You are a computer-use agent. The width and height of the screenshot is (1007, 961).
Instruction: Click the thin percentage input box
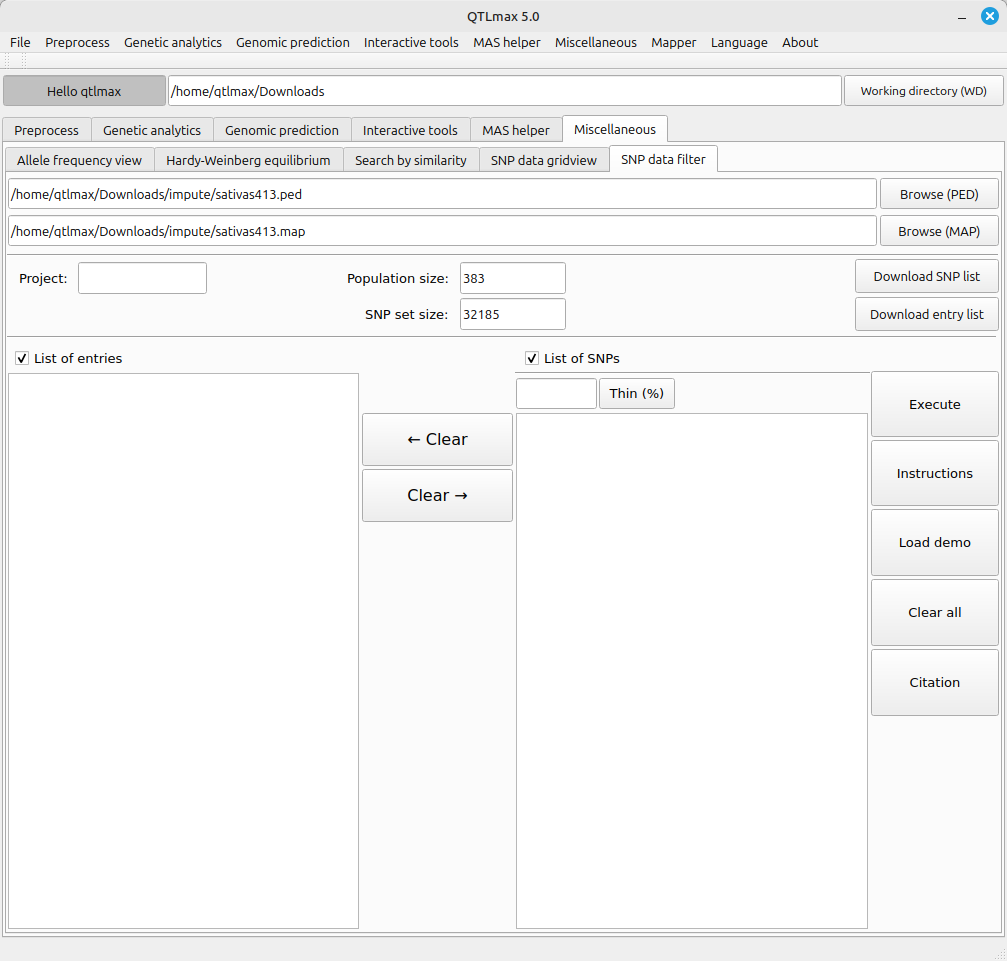(556, 393)
